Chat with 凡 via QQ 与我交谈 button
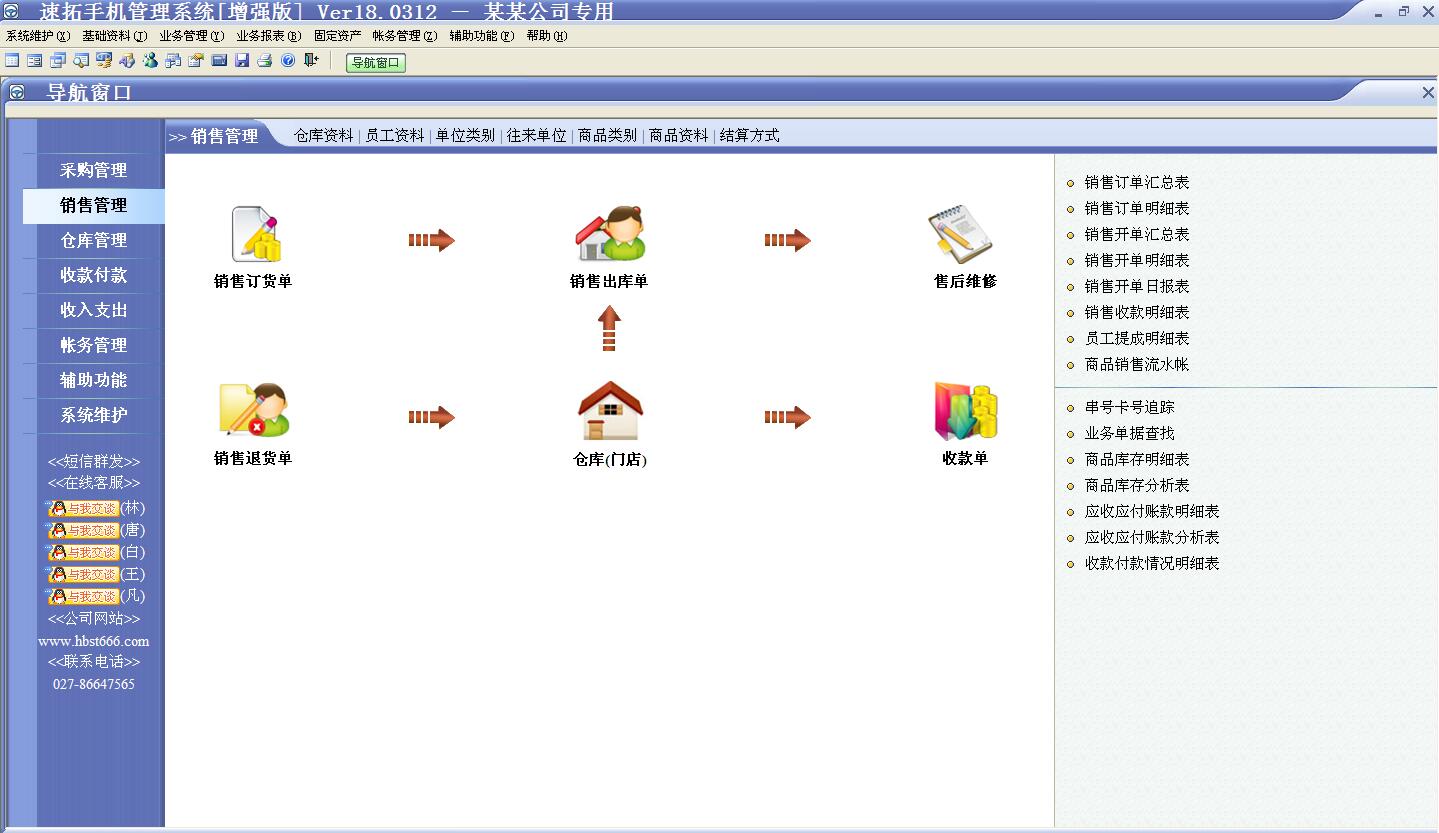This screenshot has width=1439, height=833. (x=83, y=596)
